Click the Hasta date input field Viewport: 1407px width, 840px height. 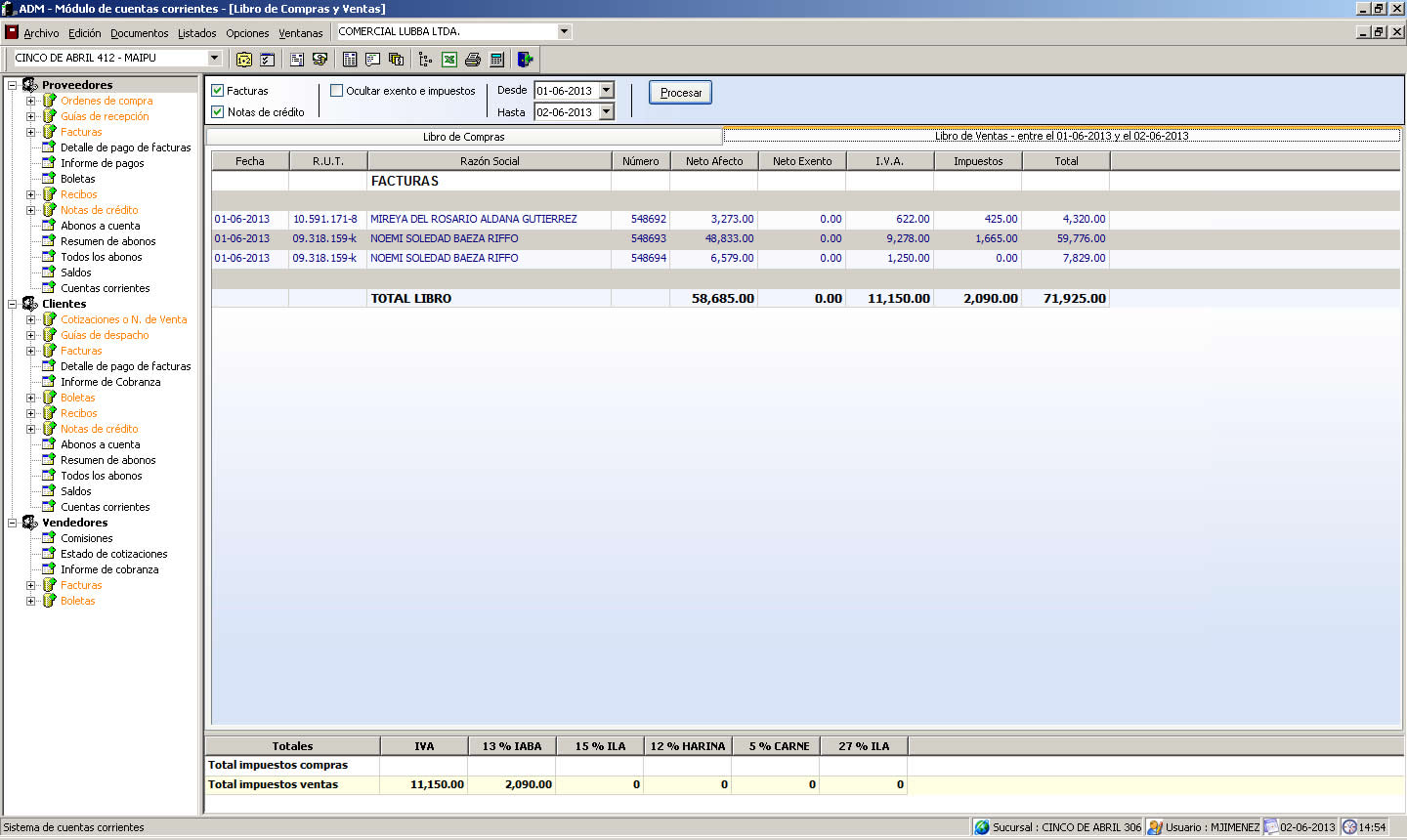pos(567,112)
